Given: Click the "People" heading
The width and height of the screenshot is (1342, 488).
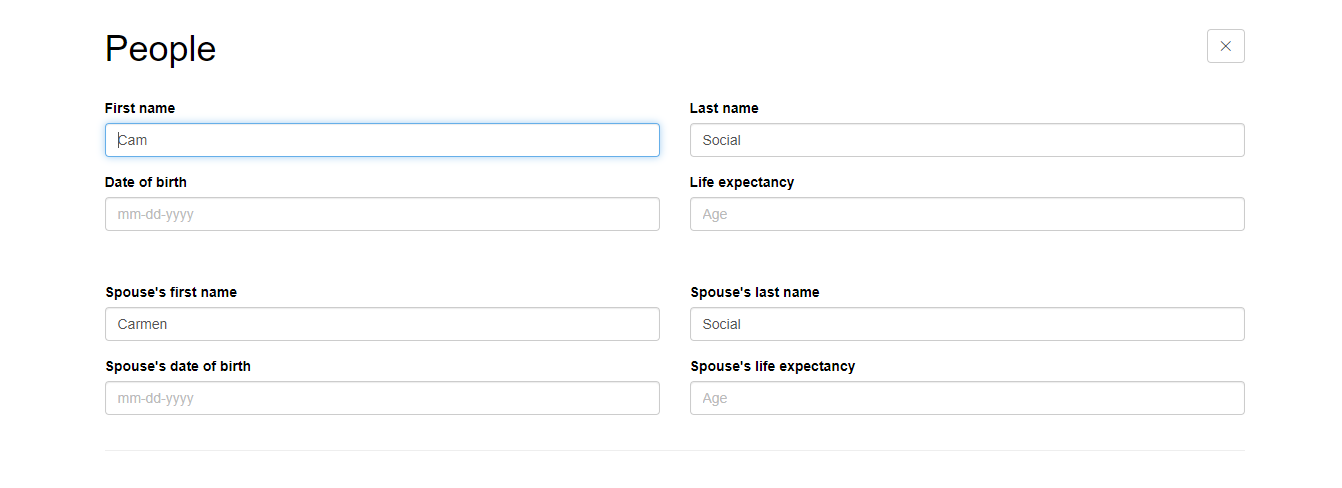Looking at the screenshot, I should coord(160,48).
